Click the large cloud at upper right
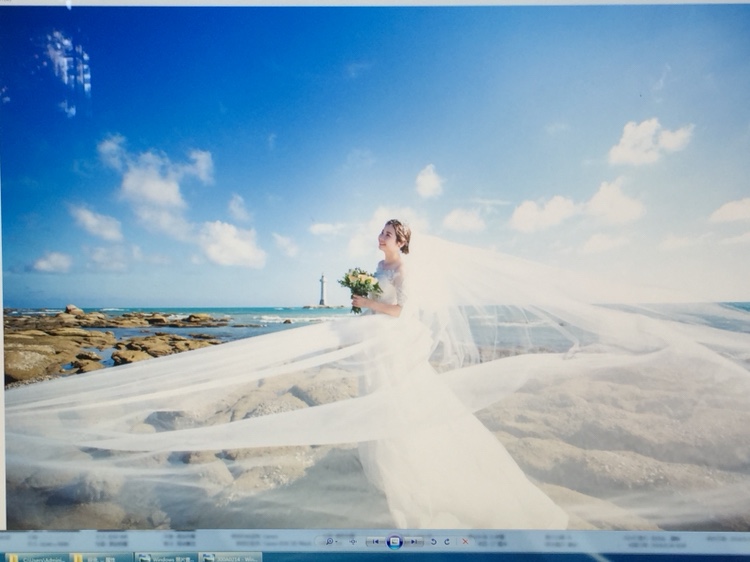The image size is (750, 562). click(x=648, y=141)
